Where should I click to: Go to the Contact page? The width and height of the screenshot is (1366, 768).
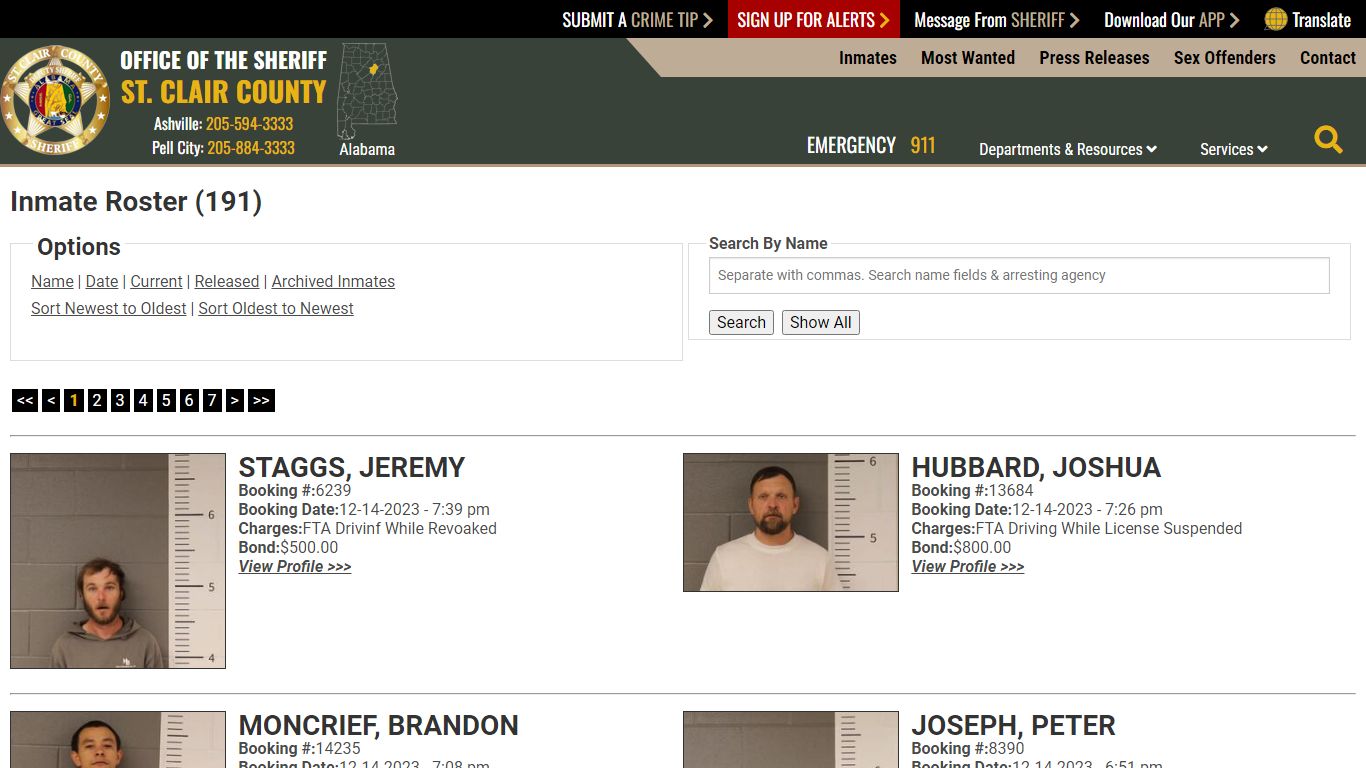click(1328, 58)
